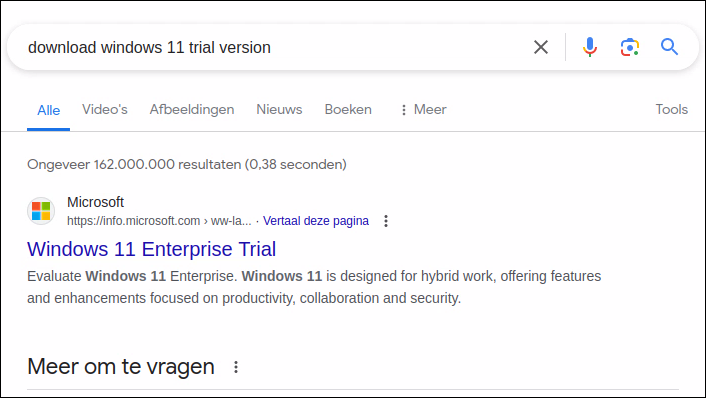Clear the search query with the X icon

click(x=541, y=47)
